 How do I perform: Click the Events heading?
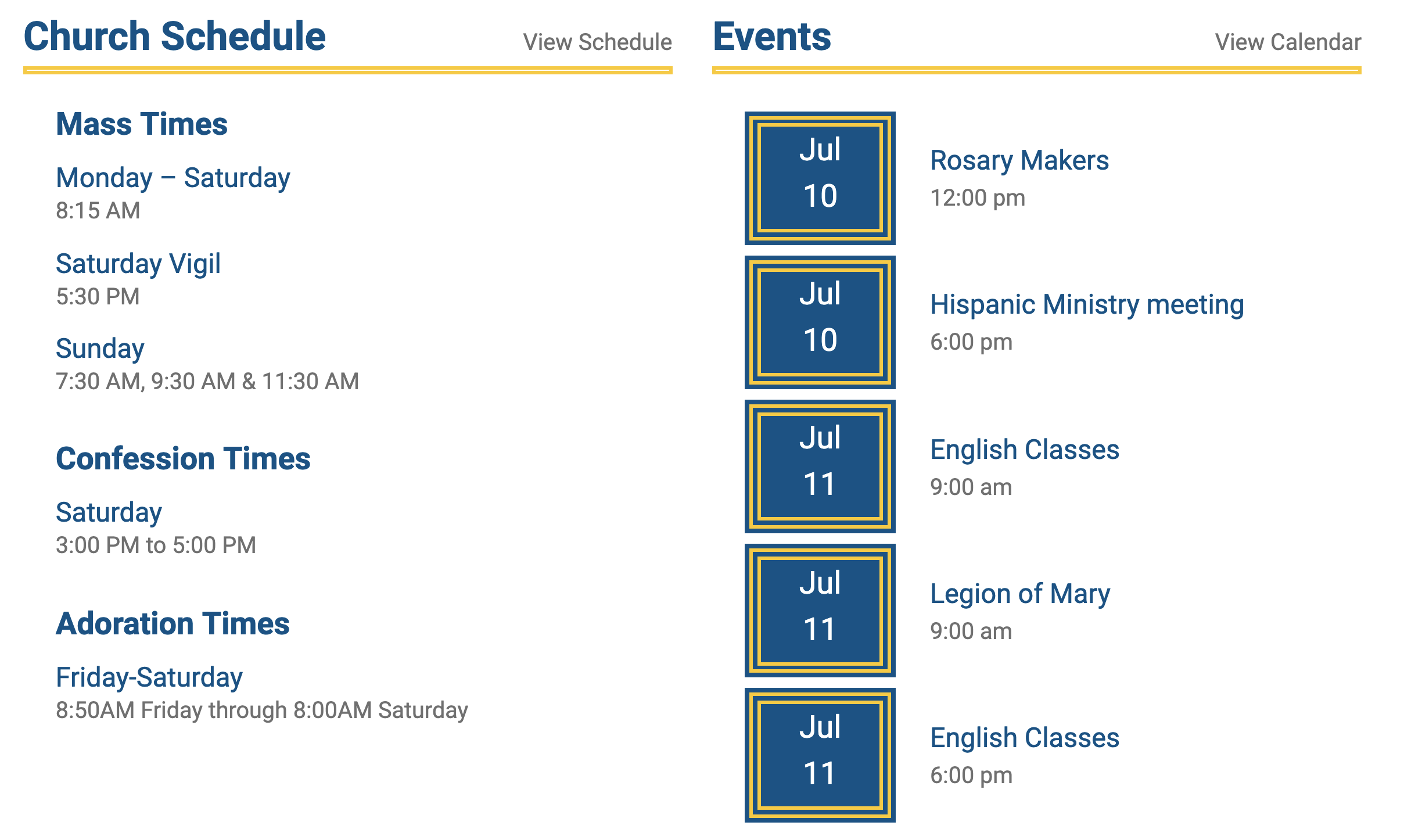coord(771,37)
